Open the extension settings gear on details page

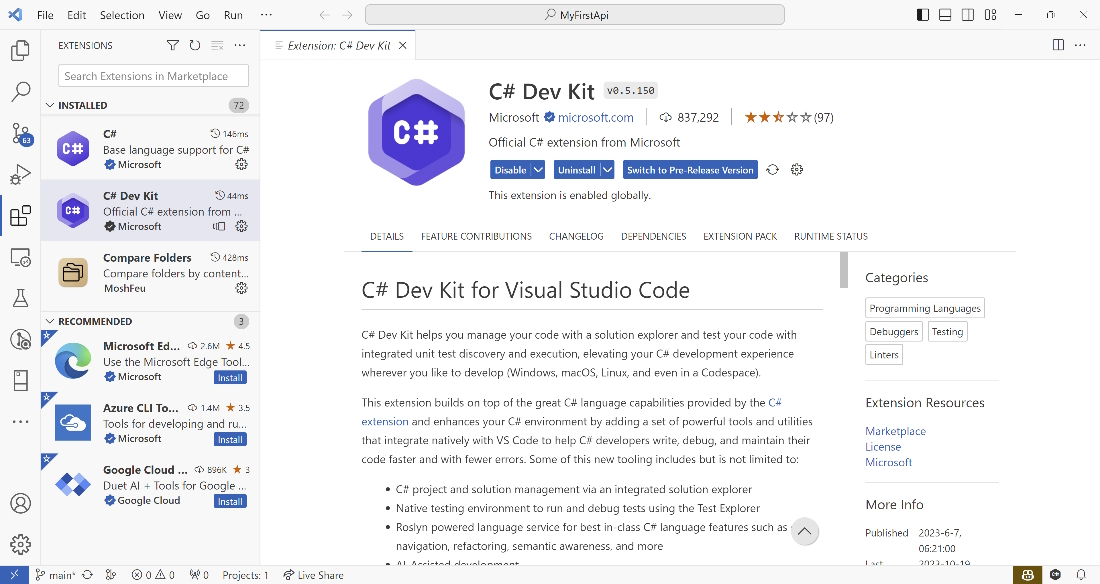(797, 170)
